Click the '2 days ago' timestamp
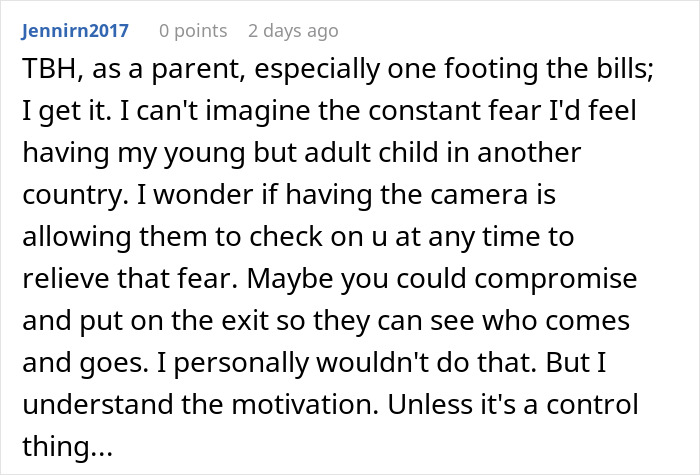700x475 pixels. coord(293,31)
